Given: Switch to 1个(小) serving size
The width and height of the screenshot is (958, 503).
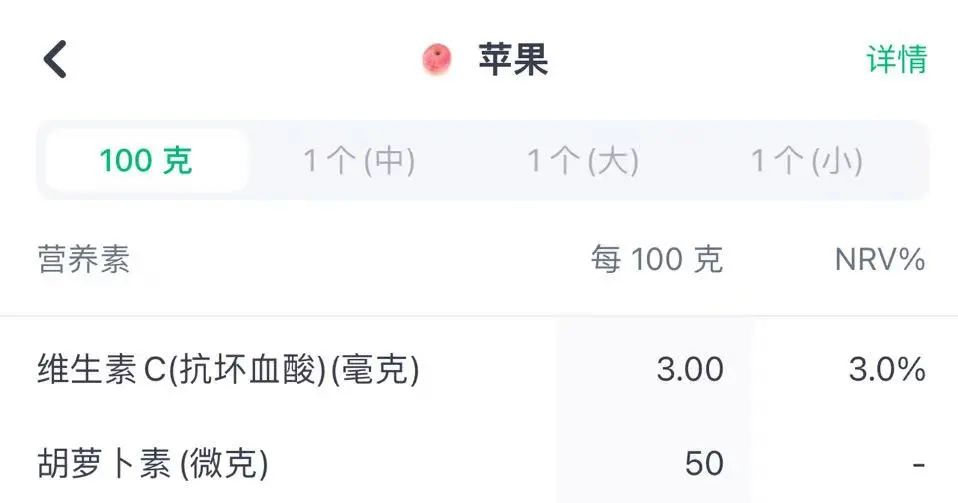Looking at the screenshot, I should coord(806,161).
